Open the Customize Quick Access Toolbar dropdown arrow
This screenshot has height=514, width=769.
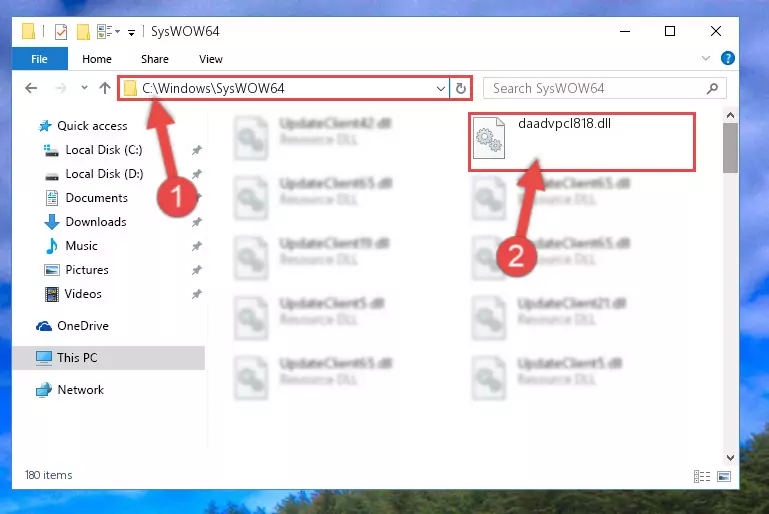pos(131,33)
